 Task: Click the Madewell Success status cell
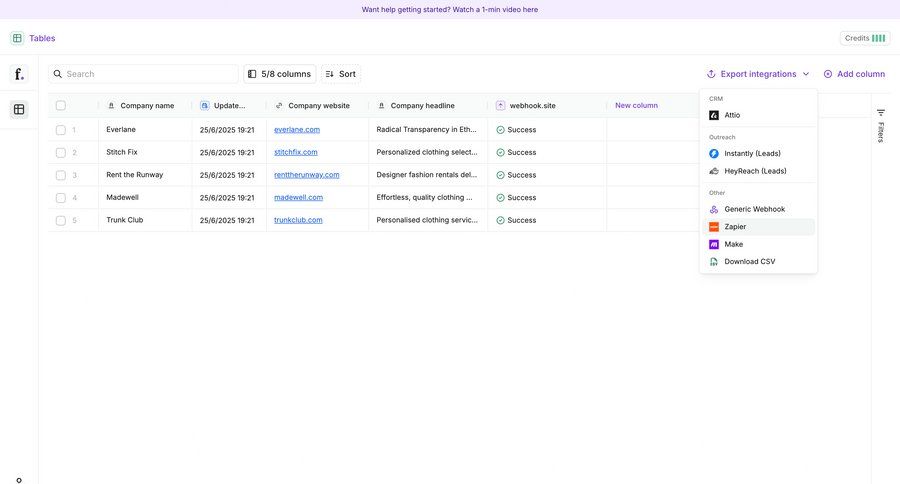[x=547, y=198]
